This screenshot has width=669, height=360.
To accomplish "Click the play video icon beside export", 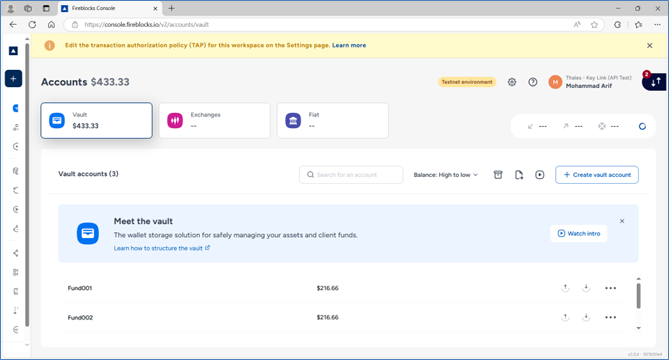I will [x=540, y=175].
